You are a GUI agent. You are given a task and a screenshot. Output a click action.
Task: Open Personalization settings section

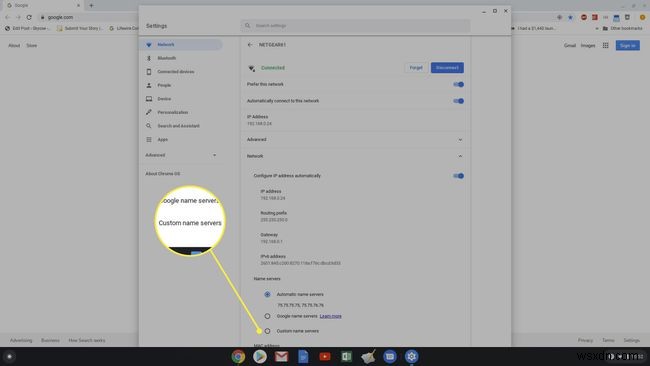(x=173, y=112)
